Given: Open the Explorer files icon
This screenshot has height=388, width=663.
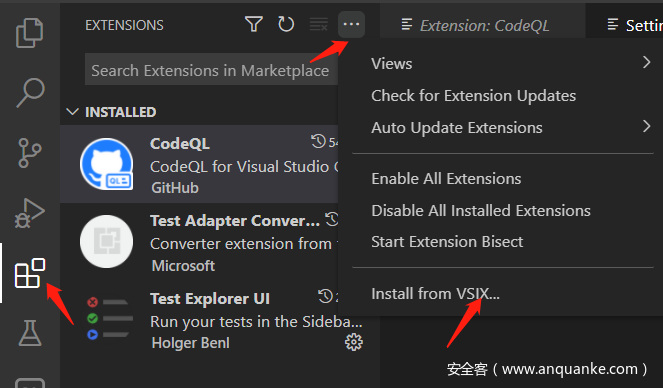Looking at the screenshot, I should (30, 33).
